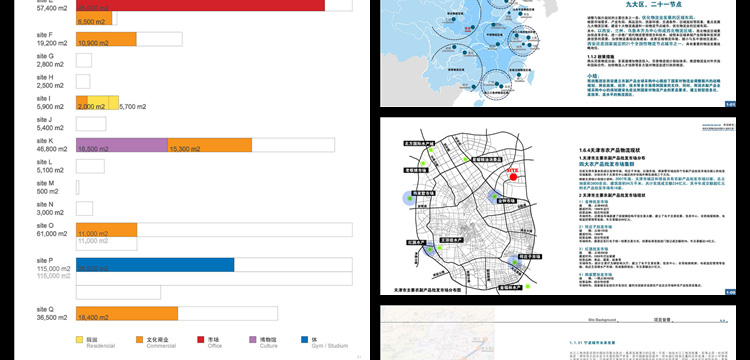Select site K orange 15,300 m2 bar
This screenshot has height=360, width=750.
(210, 145)
